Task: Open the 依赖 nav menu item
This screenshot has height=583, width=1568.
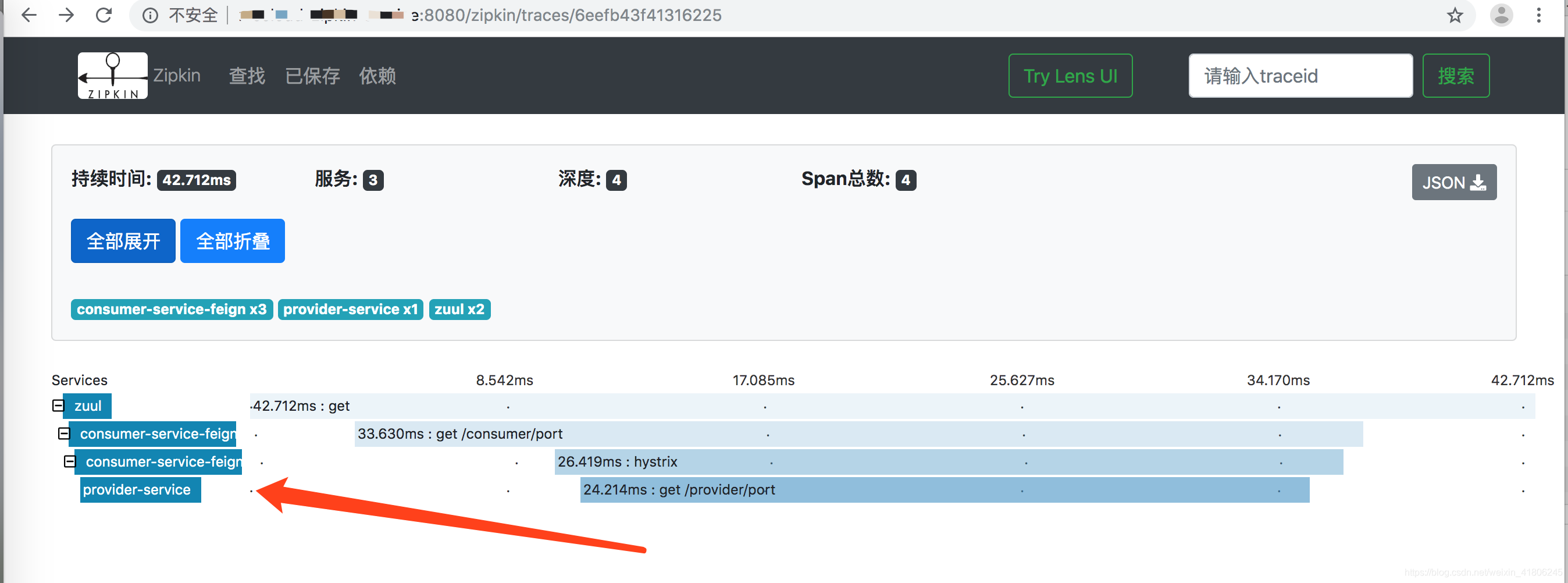Action: point(377,76)
